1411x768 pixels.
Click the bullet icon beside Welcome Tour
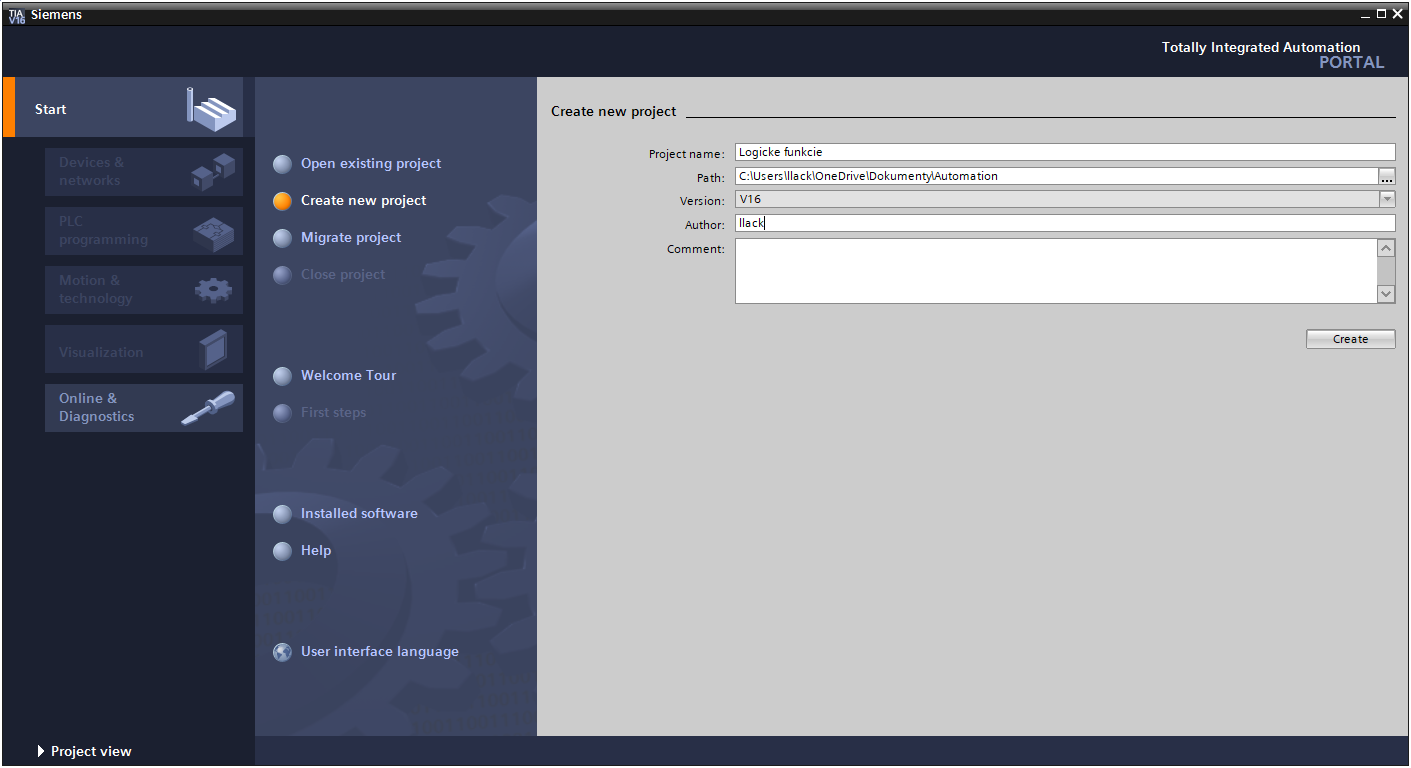283,376
